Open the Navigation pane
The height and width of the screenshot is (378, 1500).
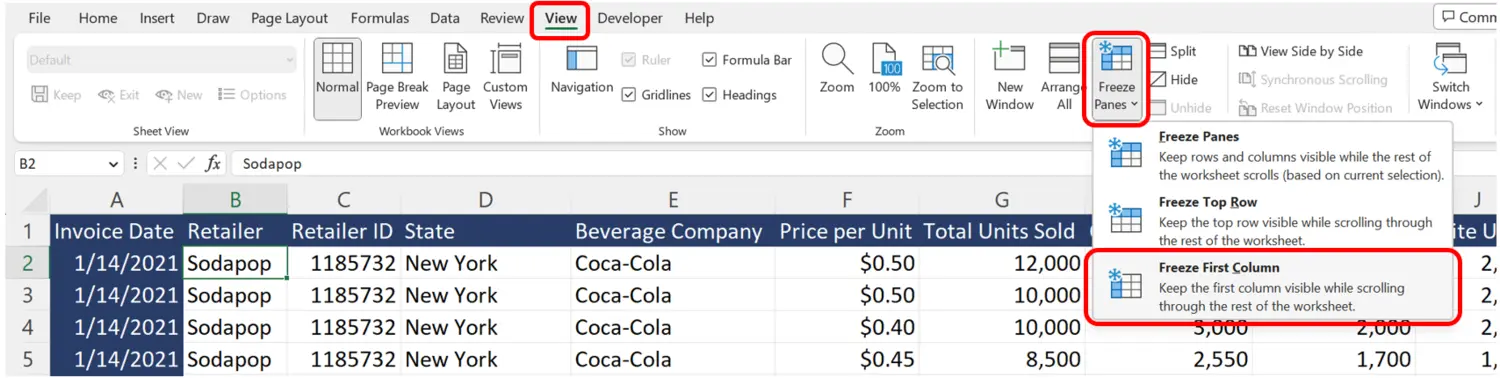point(582,70)
